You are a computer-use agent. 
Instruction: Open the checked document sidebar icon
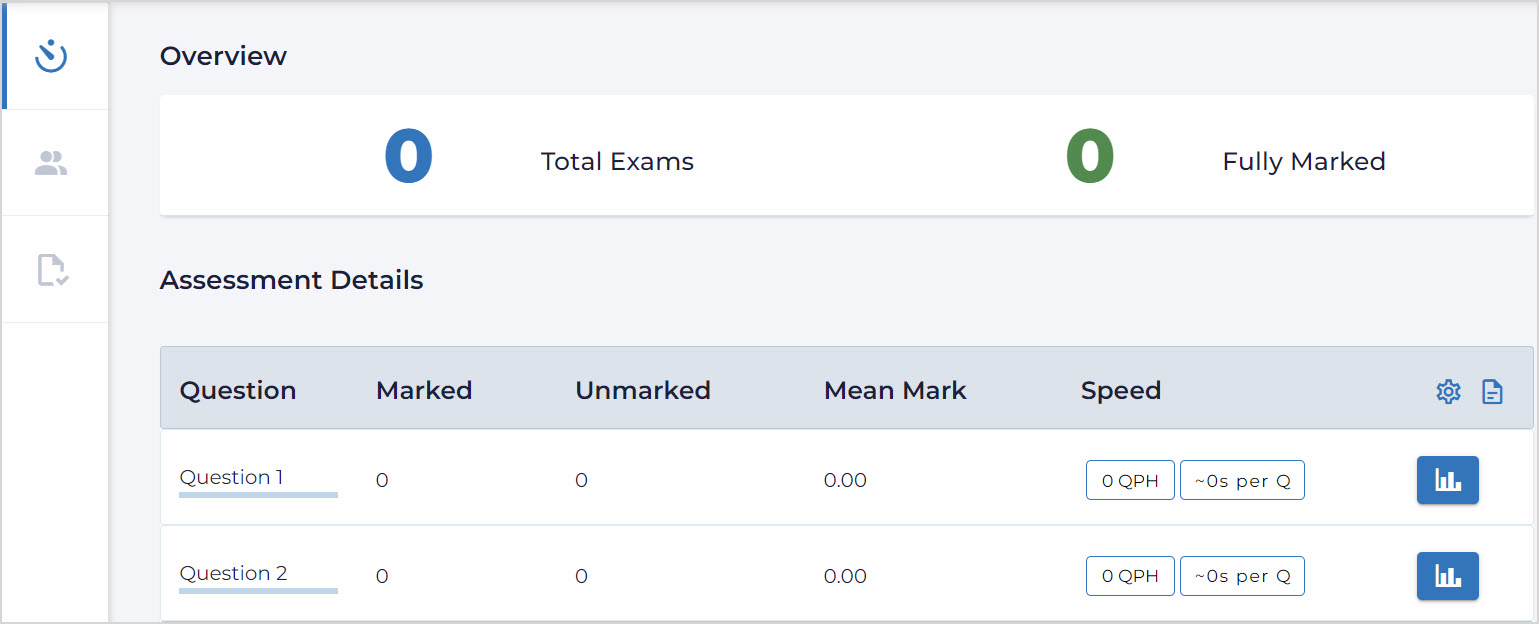coord(52,270)
